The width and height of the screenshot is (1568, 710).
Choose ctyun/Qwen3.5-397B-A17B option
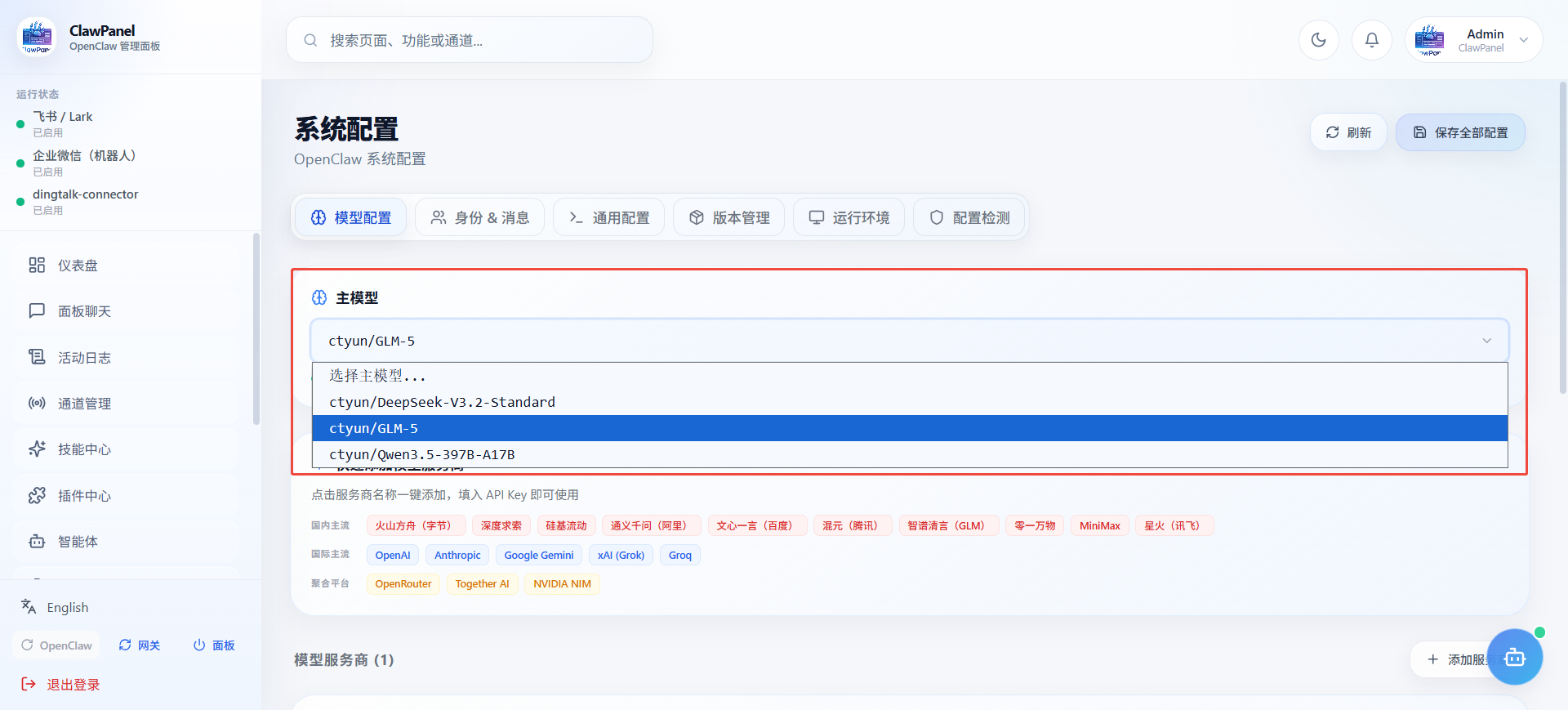[421, 454]
